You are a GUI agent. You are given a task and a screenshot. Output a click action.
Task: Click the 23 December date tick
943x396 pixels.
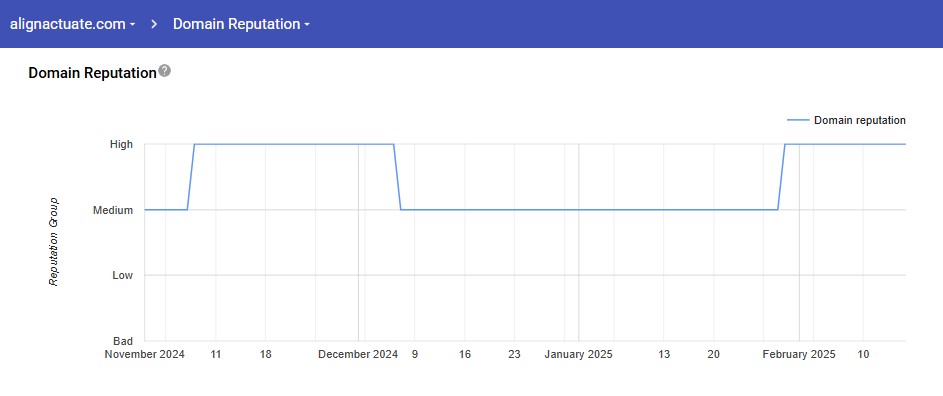point(514,354)
